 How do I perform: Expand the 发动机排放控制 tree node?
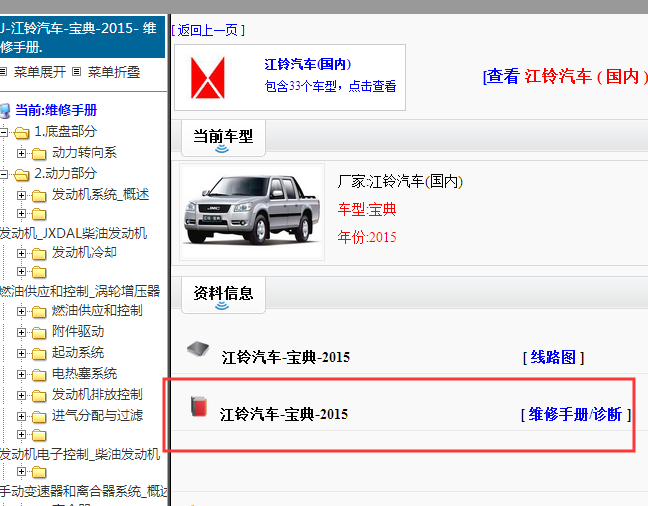(x=21, y=395)
